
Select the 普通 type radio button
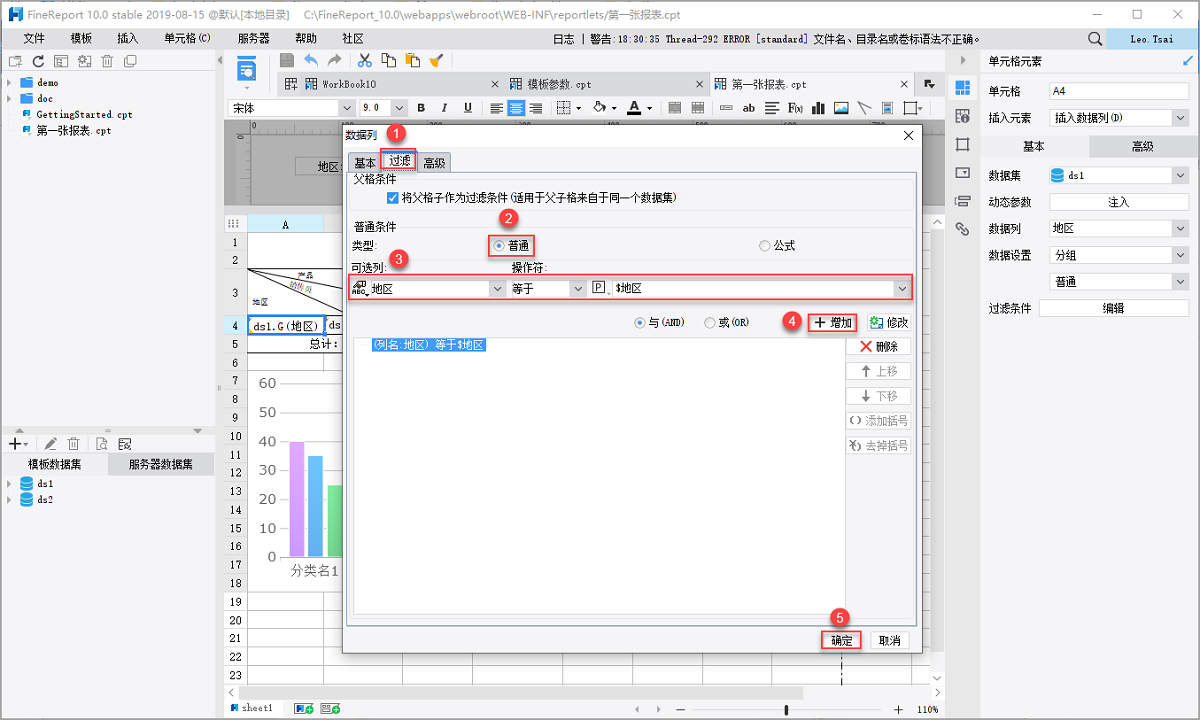click(499, 245)
